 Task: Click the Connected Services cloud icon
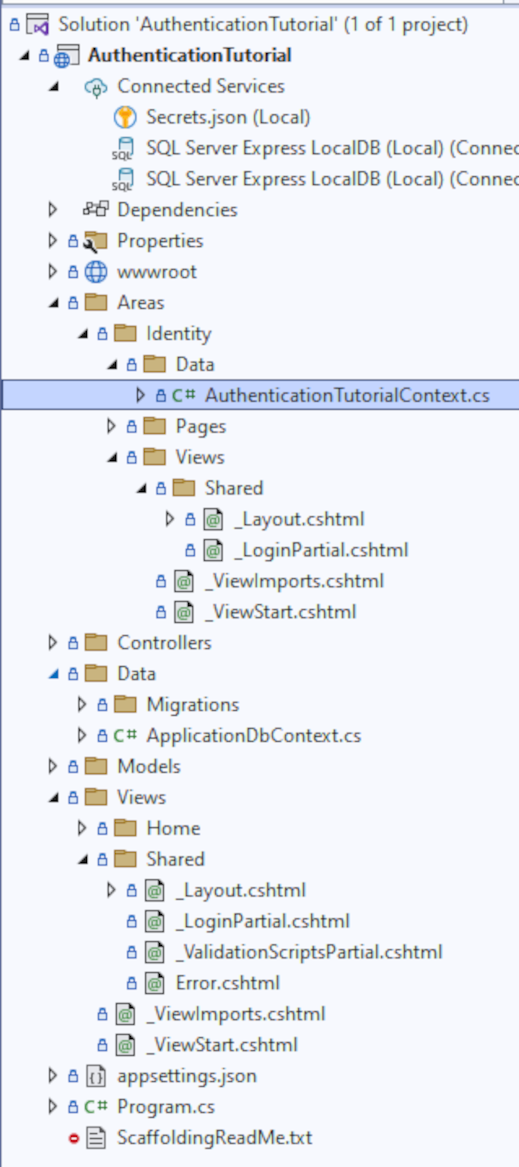pos(95,86)
